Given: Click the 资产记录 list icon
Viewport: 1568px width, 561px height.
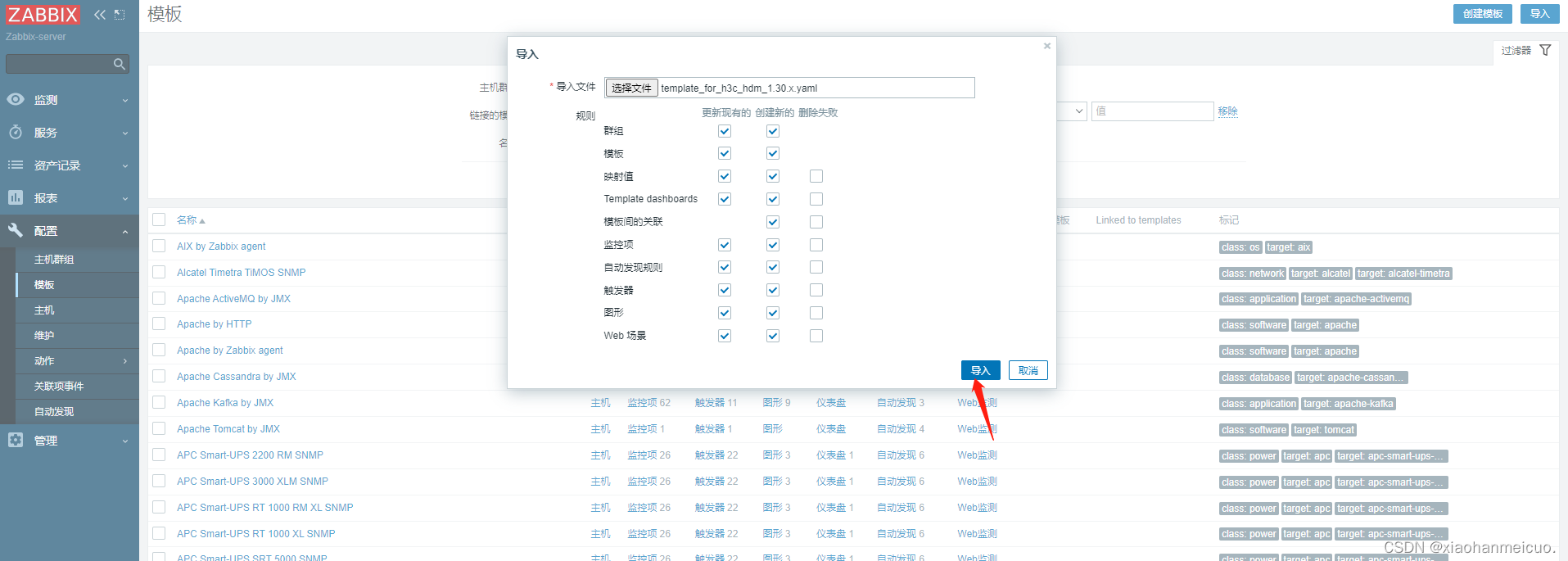Looking at the screenshot, I should tap(16, 165).
